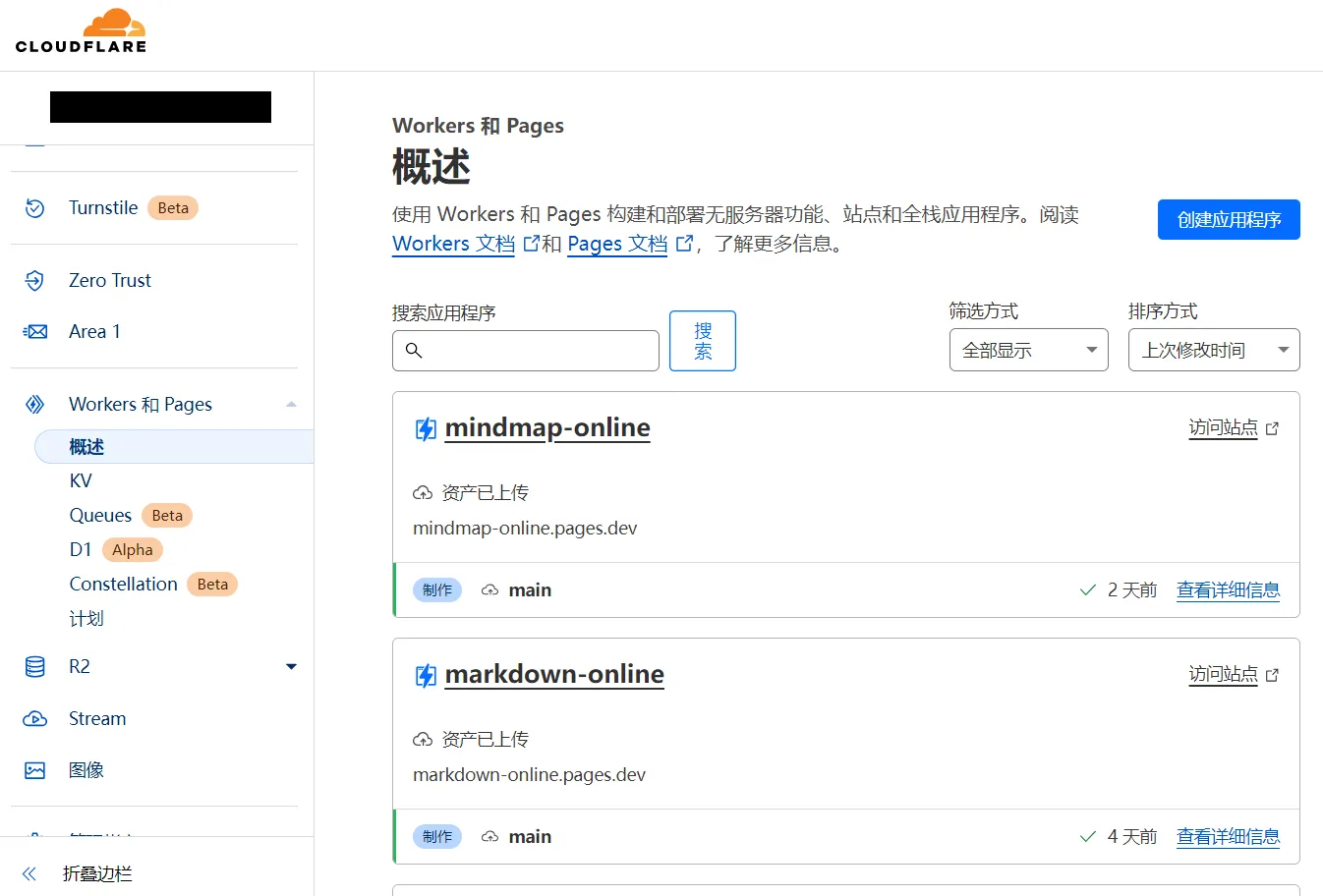
Task: Click branch cloud icon in markdown-online row
Action: [489, 837]
